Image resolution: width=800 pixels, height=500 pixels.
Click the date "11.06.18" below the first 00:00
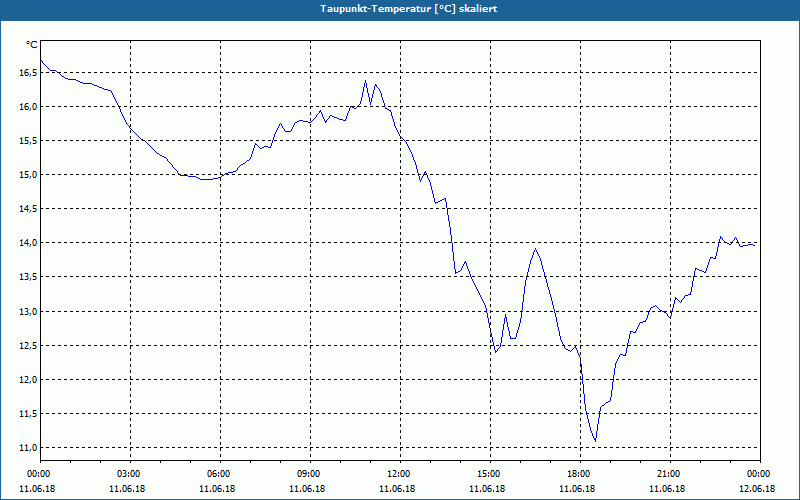pos(37,489)
